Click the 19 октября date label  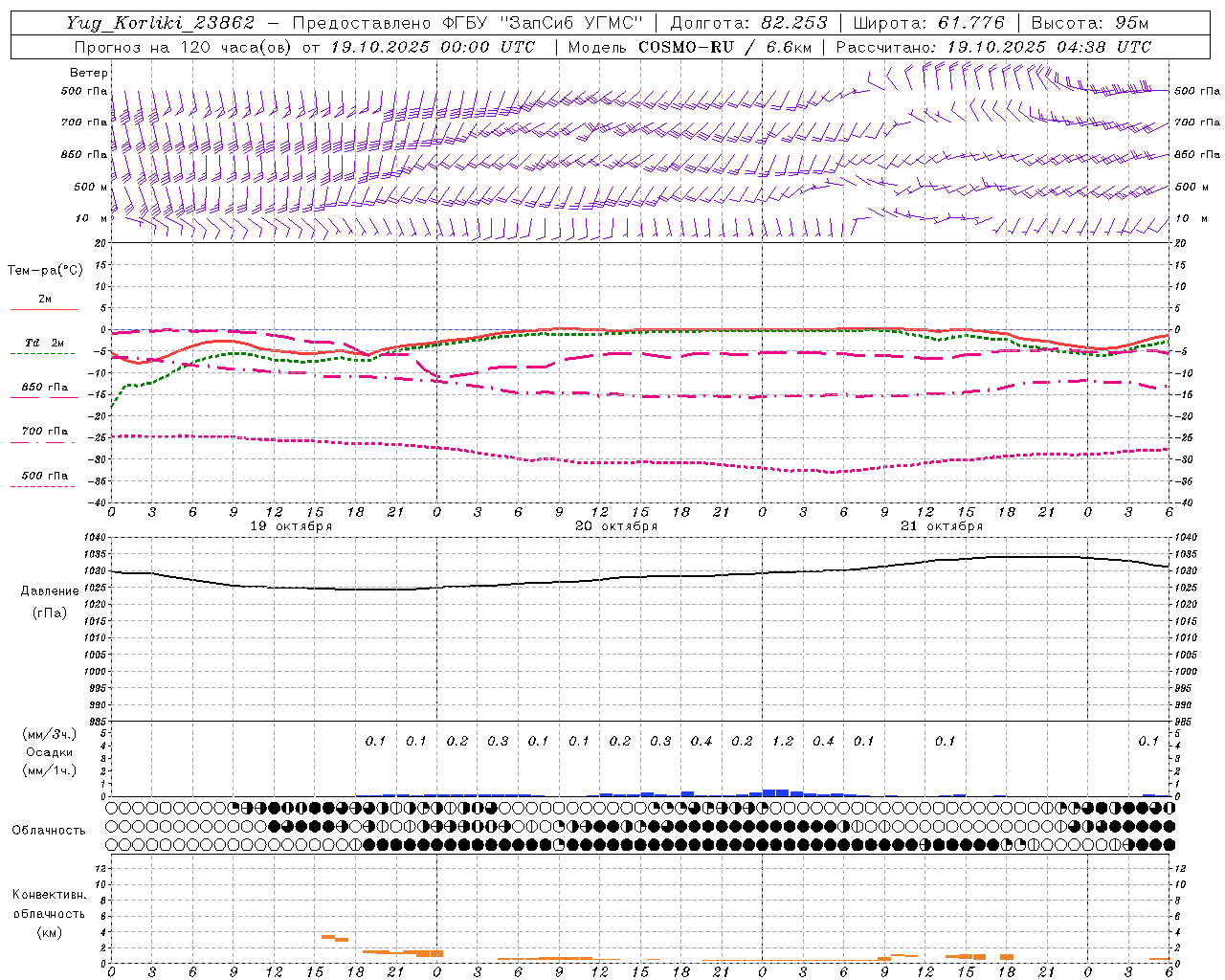click(292, 526)
